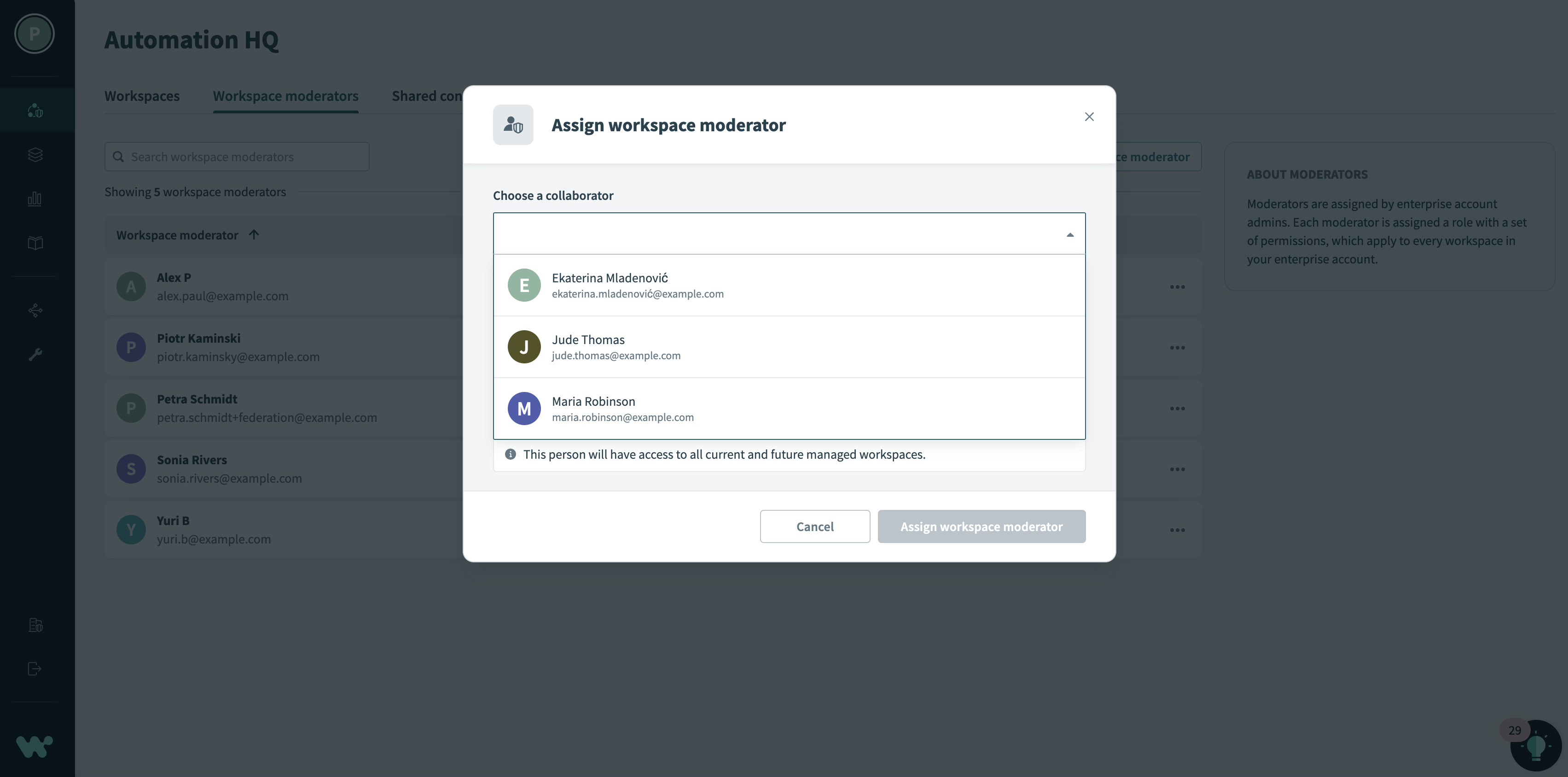Select the share connections sidebar icon

(x=35, y=310)
